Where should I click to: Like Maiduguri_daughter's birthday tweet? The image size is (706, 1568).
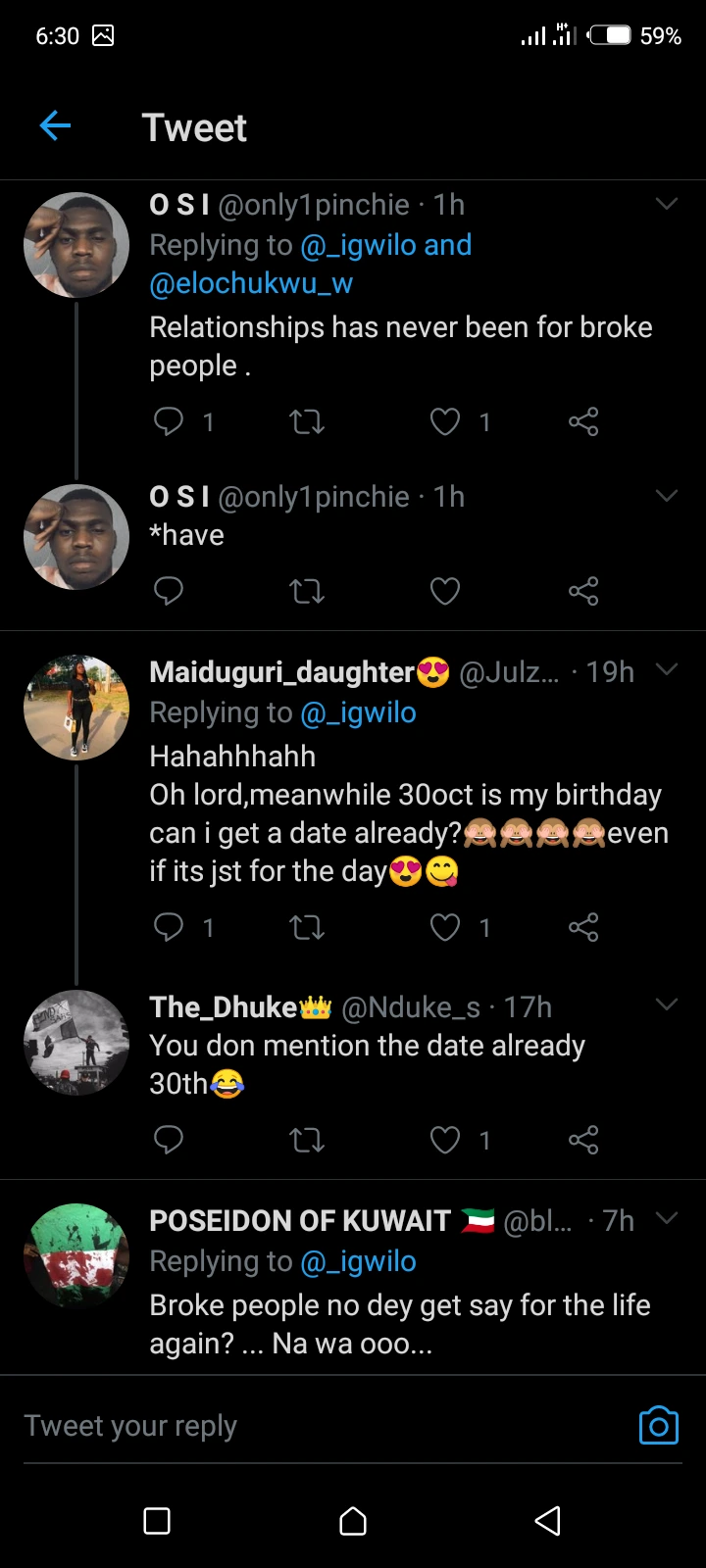445,927
